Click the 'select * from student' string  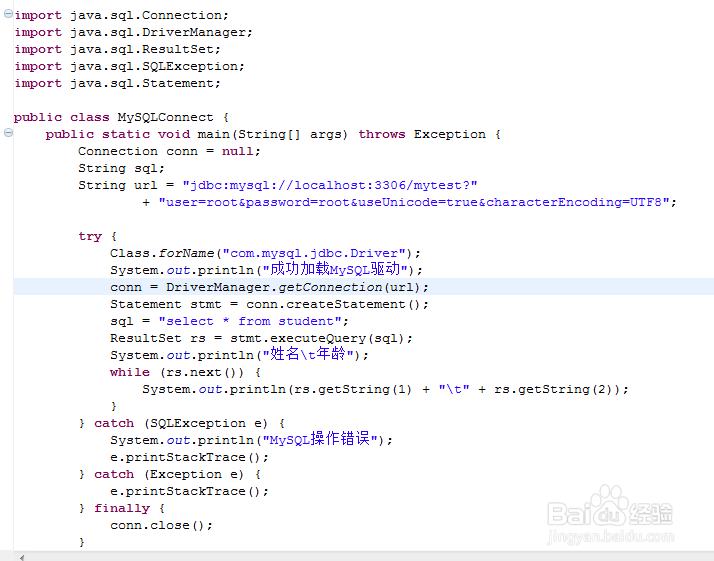[x=250, y=321]
